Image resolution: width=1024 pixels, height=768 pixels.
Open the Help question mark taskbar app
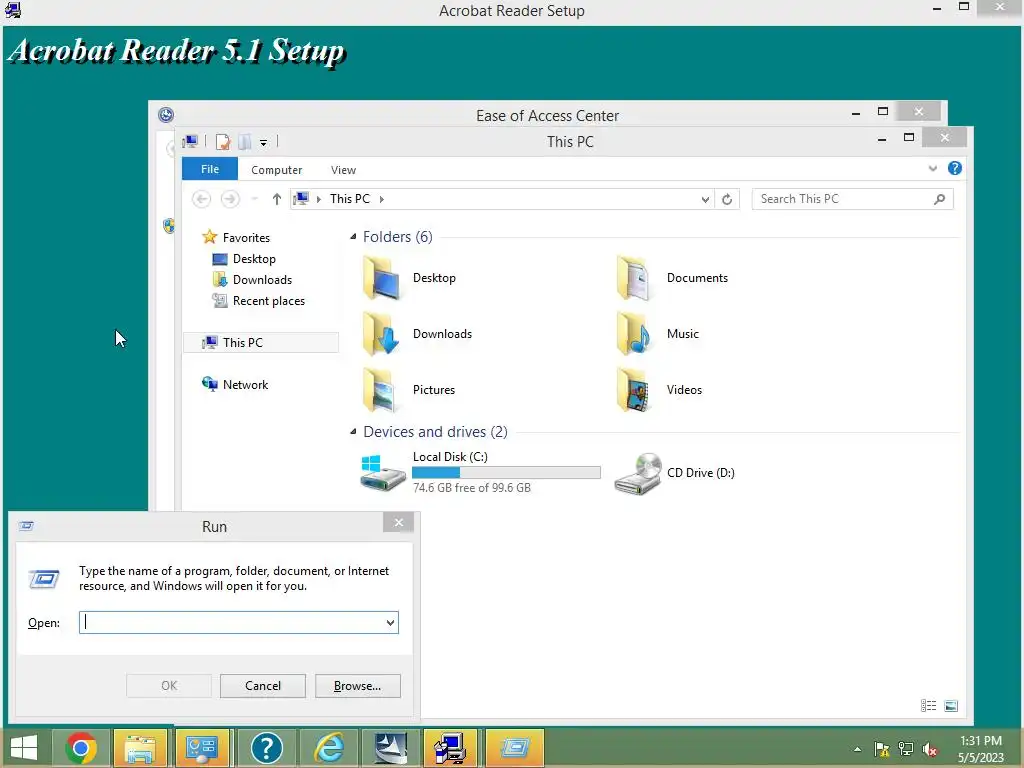266,748
